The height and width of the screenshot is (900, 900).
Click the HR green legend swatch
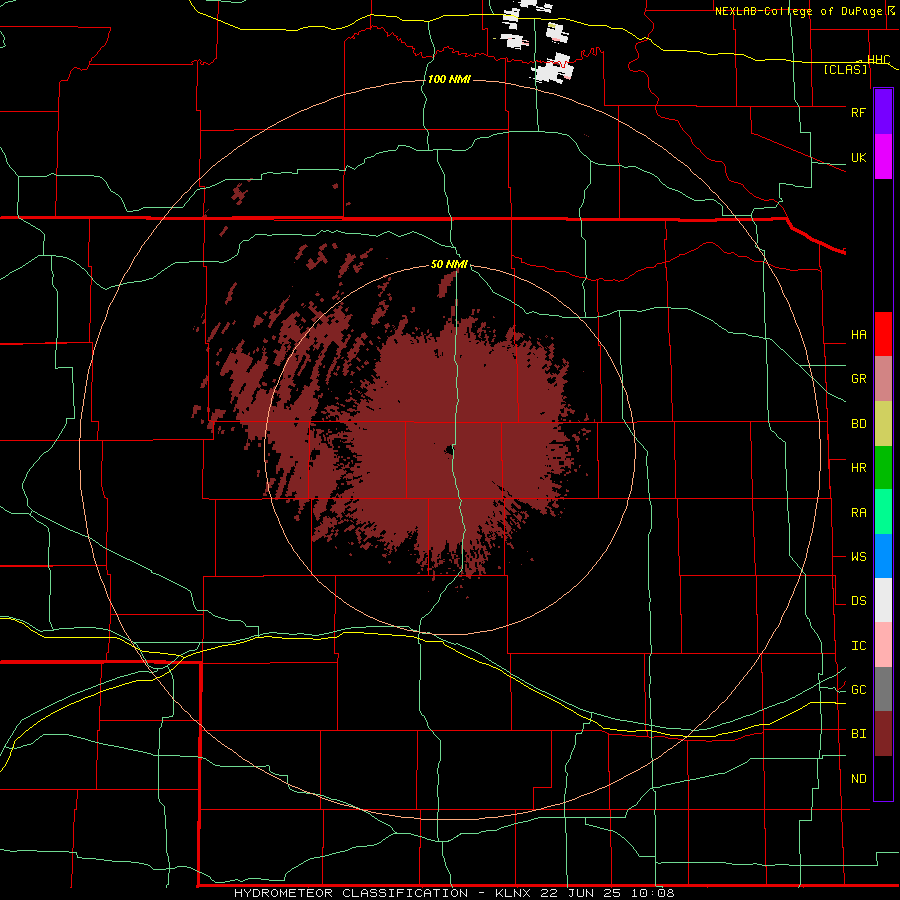coord(883,468)
